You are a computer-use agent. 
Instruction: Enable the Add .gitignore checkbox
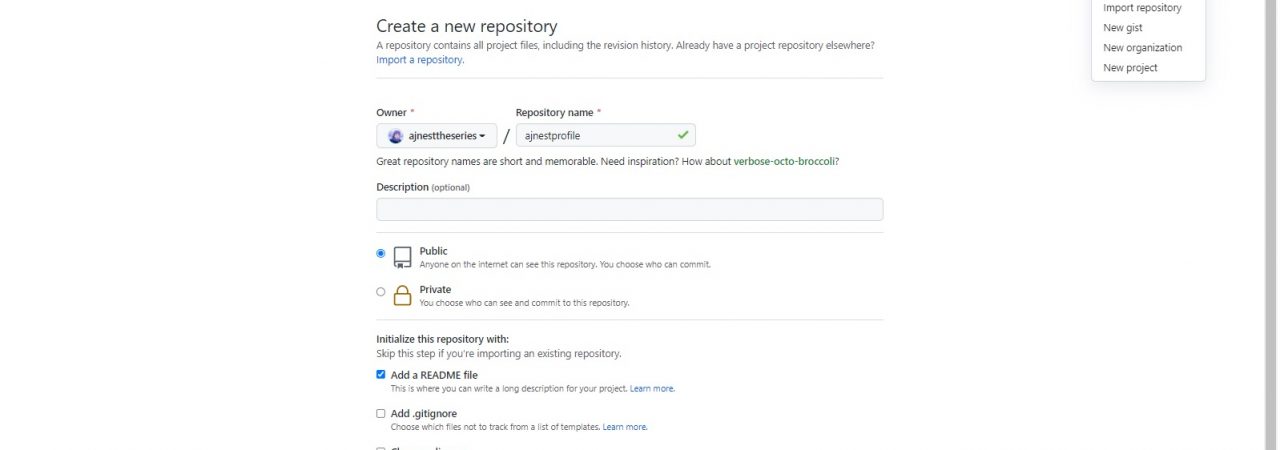pyautogui.click(x=381, y=413)
